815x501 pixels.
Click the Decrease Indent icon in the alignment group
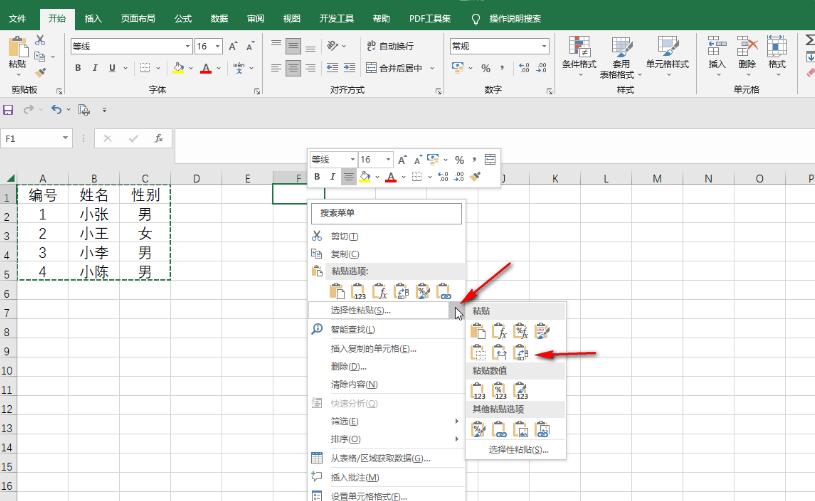pyautogui.click(x=332, y=68)
